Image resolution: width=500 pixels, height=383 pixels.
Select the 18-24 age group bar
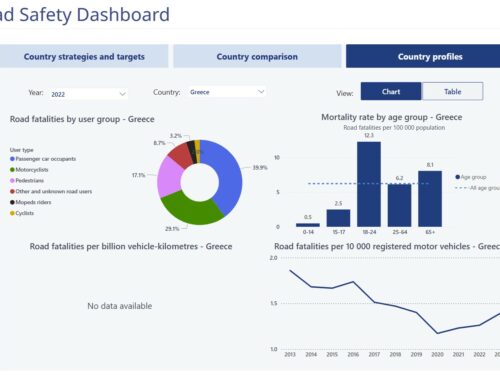tap(369, 184)
